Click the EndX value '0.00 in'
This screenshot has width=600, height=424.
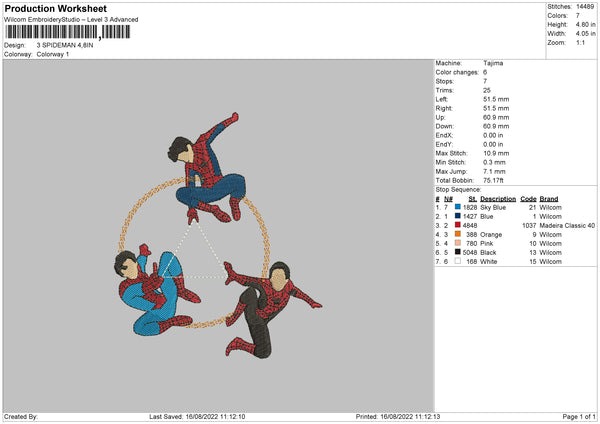(493, 135)
